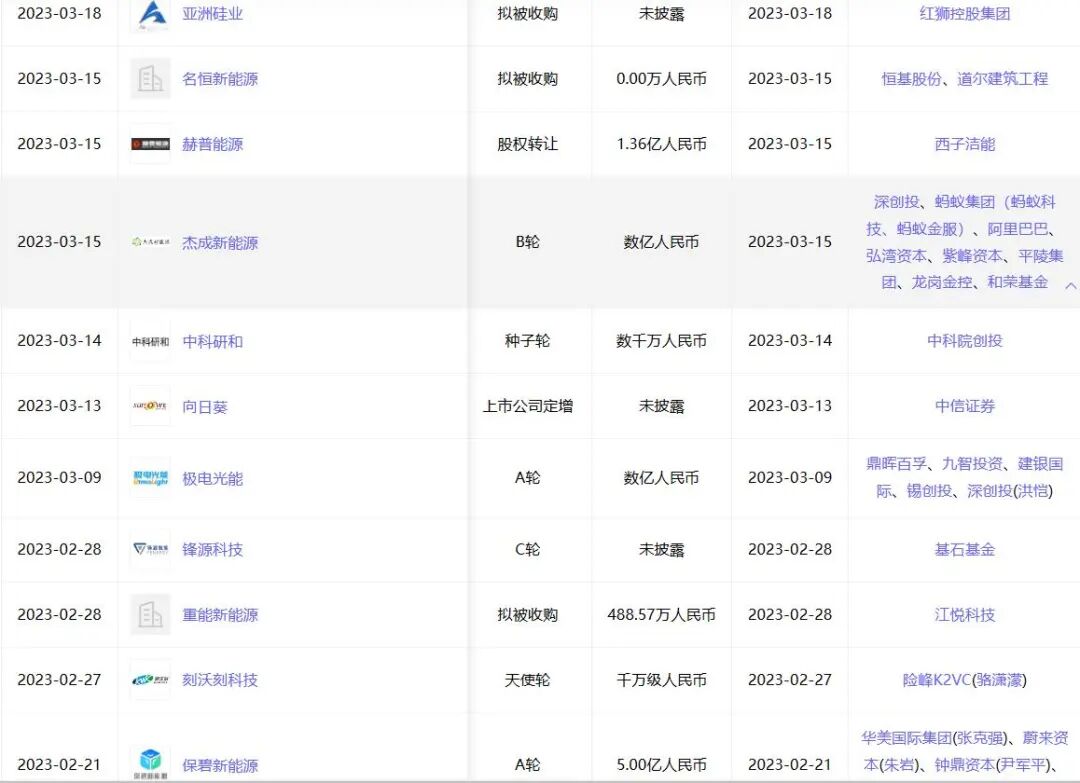Open the 红狮控股集团 investor link
Image resolution: width=1080 pixels, height=783 pixels.
click(x=963, y=13)
